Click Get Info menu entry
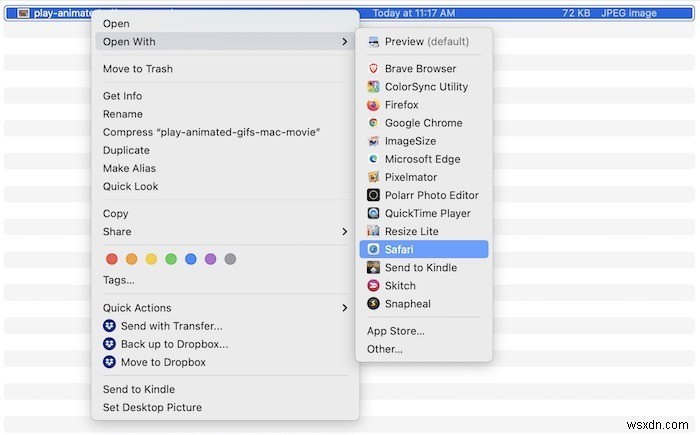This screenshot has height=435, width=700. [x=123, y=96]
